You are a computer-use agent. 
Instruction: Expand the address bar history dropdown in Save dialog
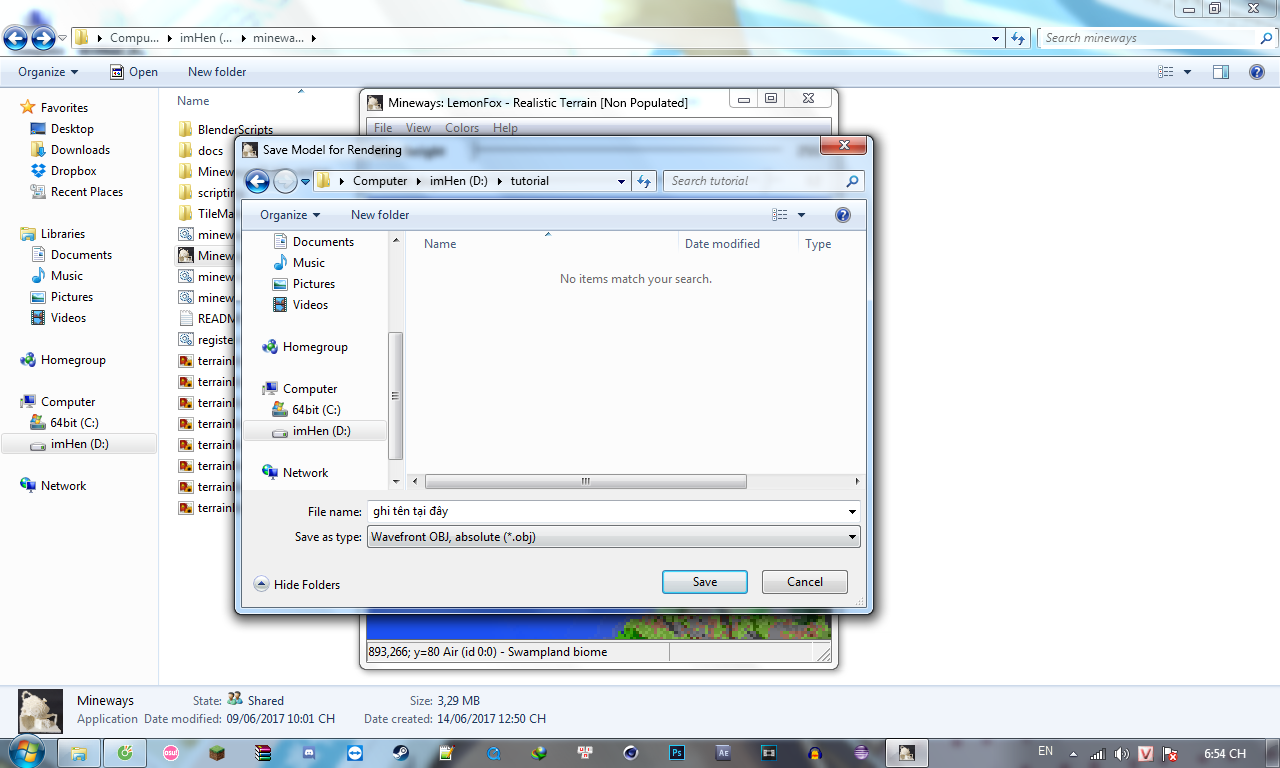621,181
